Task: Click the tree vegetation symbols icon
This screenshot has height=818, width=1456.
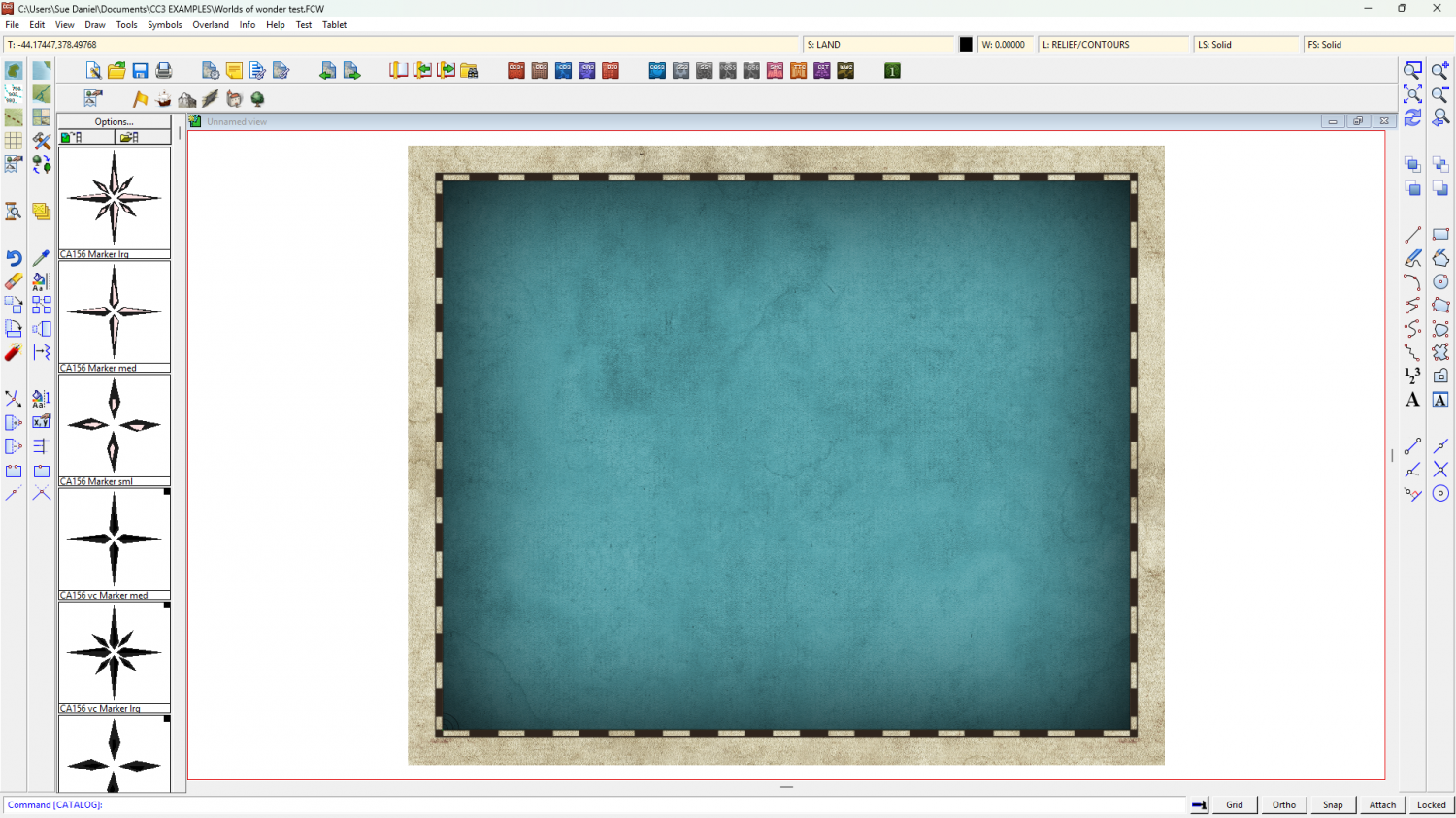Action: 258,99
